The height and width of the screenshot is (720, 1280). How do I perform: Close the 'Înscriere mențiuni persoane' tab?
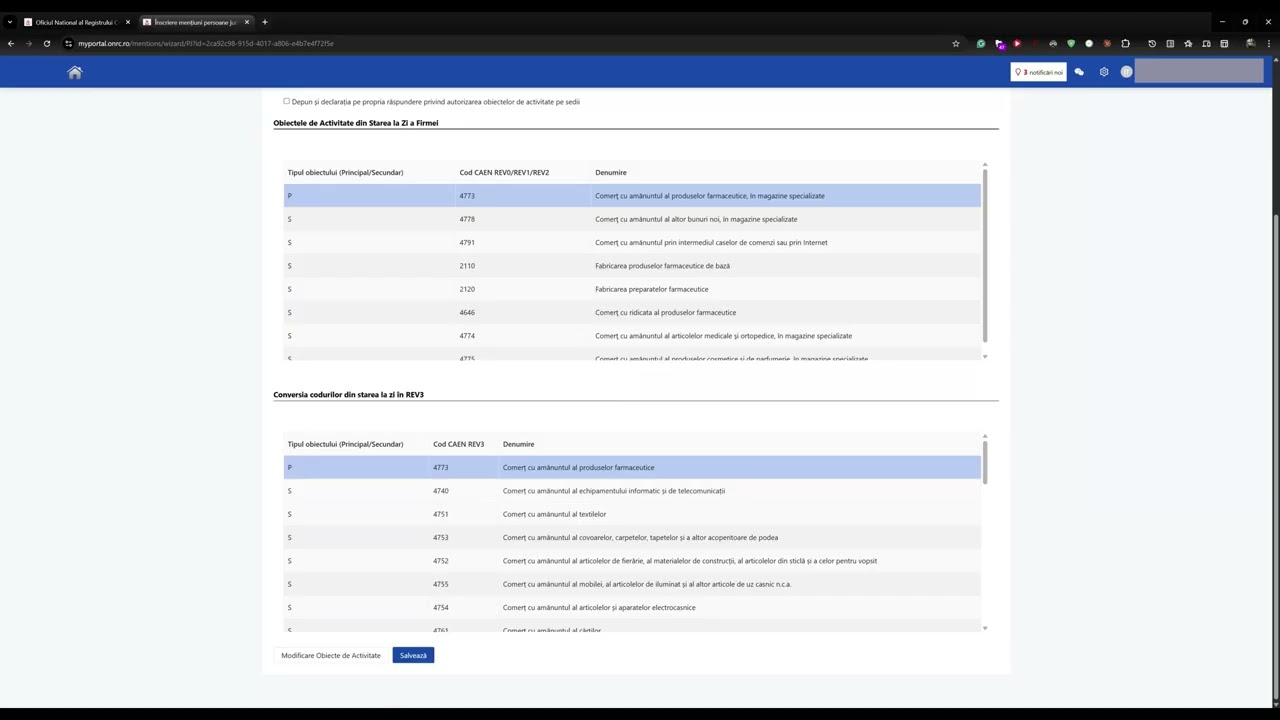coord(247,22)
